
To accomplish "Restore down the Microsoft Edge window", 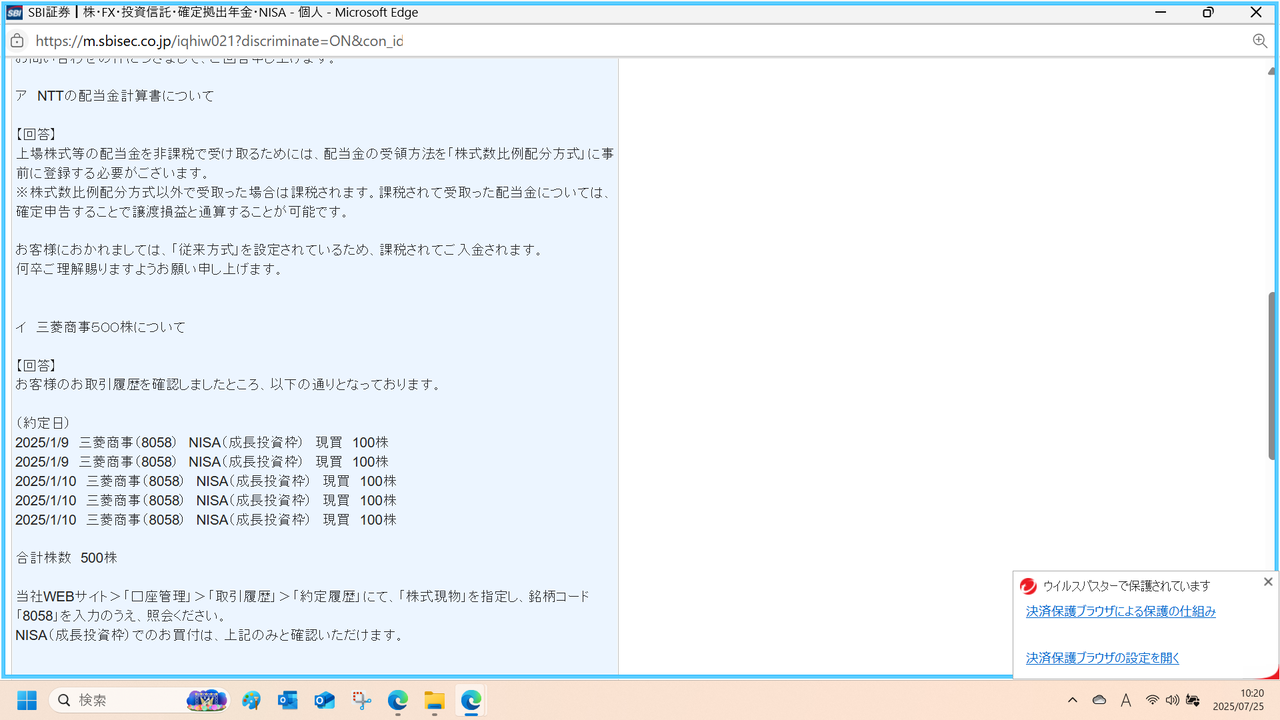I will (1208, 13).
